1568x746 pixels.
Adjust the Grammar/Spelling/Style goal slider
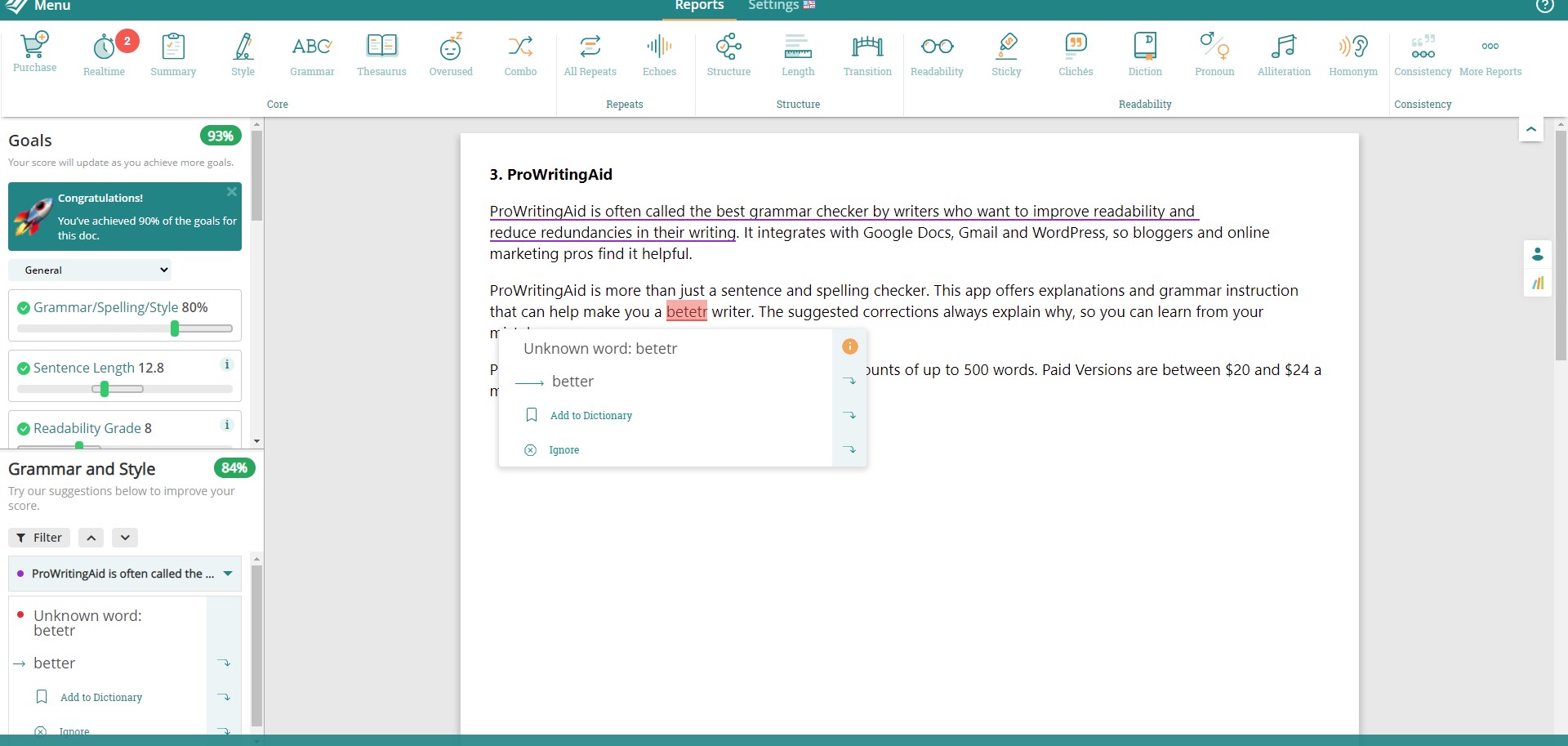pyautogui.click(x=175, y=328)
